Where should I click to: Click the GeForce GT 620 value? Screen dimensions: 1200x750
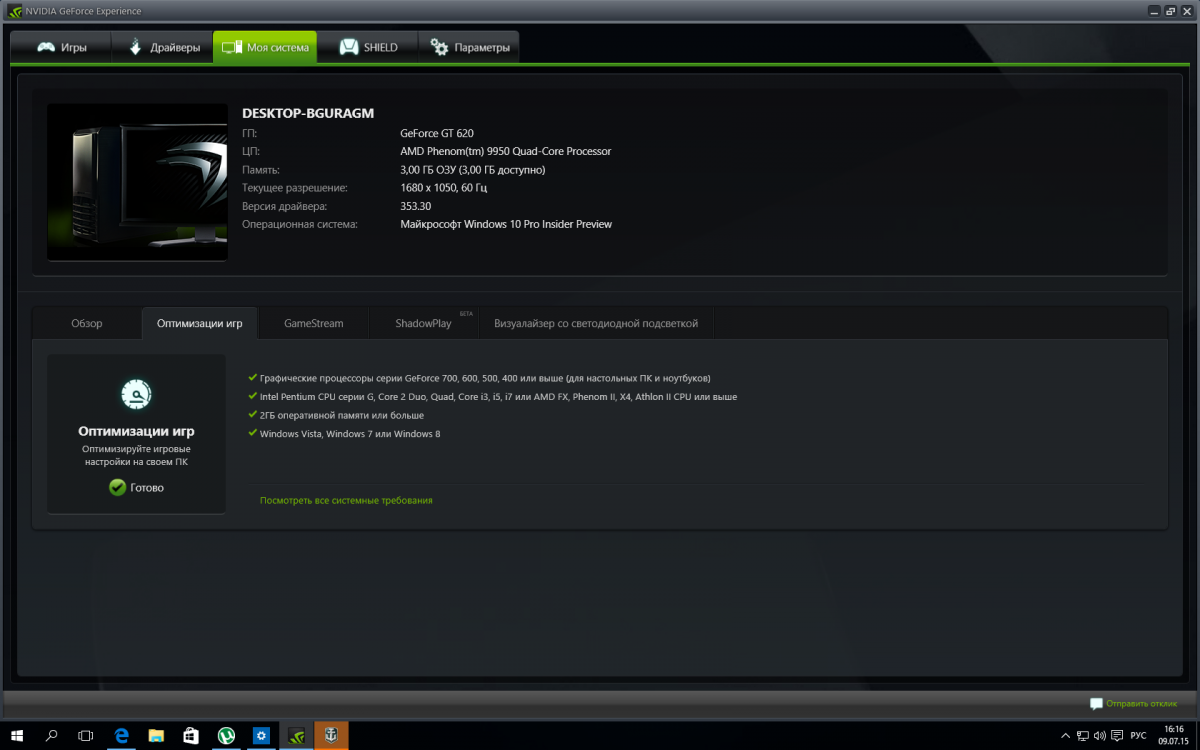437,133
